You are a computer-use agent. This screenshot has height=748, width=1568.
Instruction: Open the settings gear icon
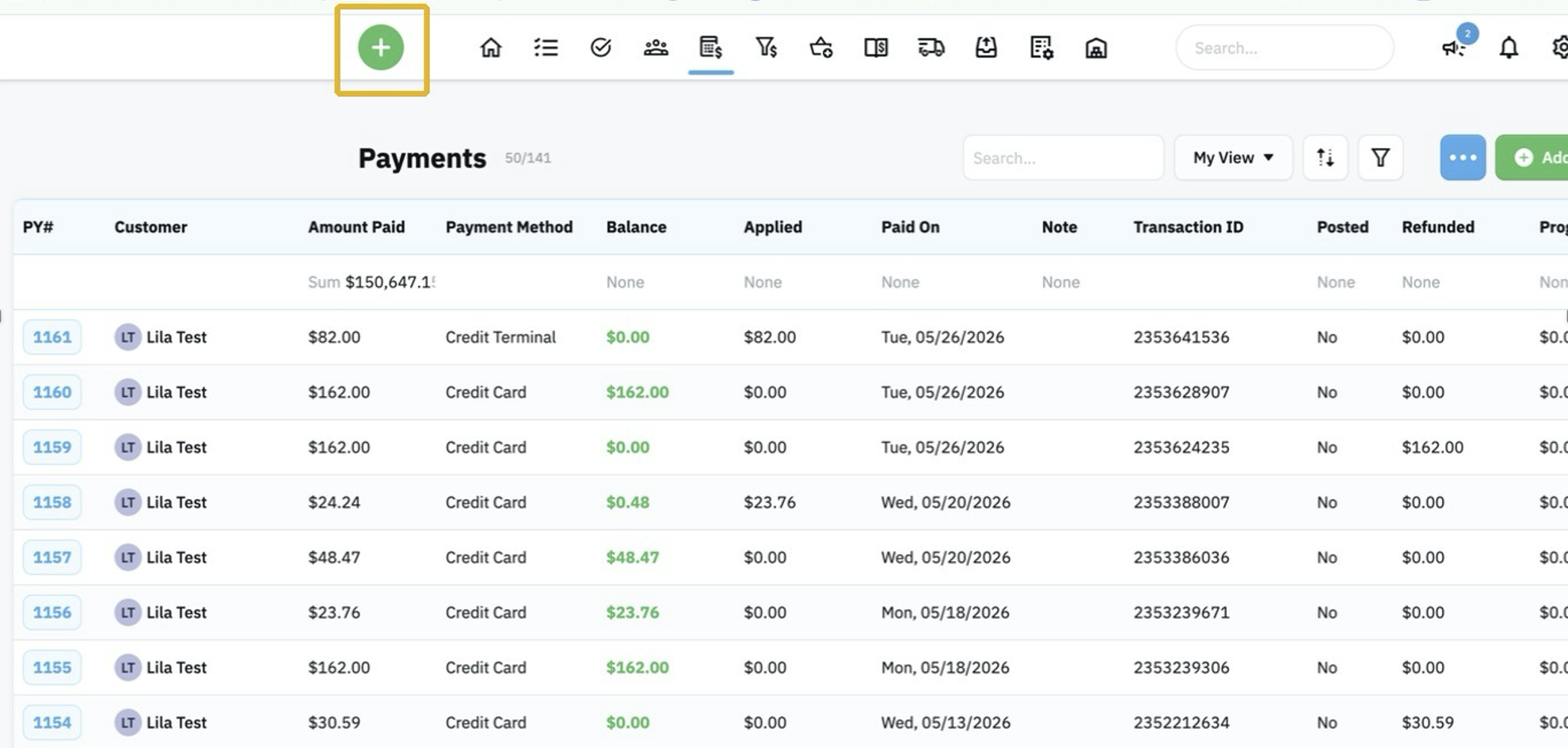[x=1559, y=48]
